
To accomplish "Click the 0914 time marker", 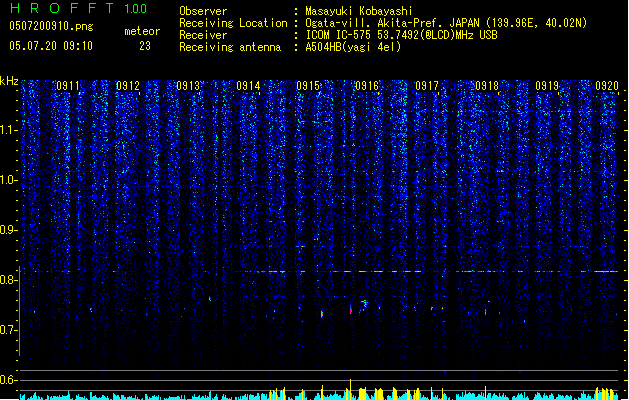I will [x=248, y=86].
